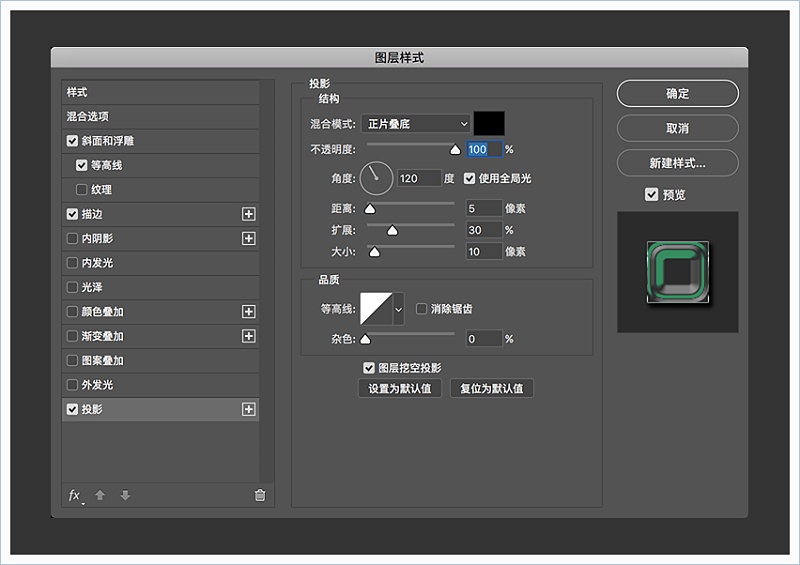Disable the 使用全局光 checkbox
Image resolution: width=800 pixels, height=565 pixels.
(x=470, y=178)
